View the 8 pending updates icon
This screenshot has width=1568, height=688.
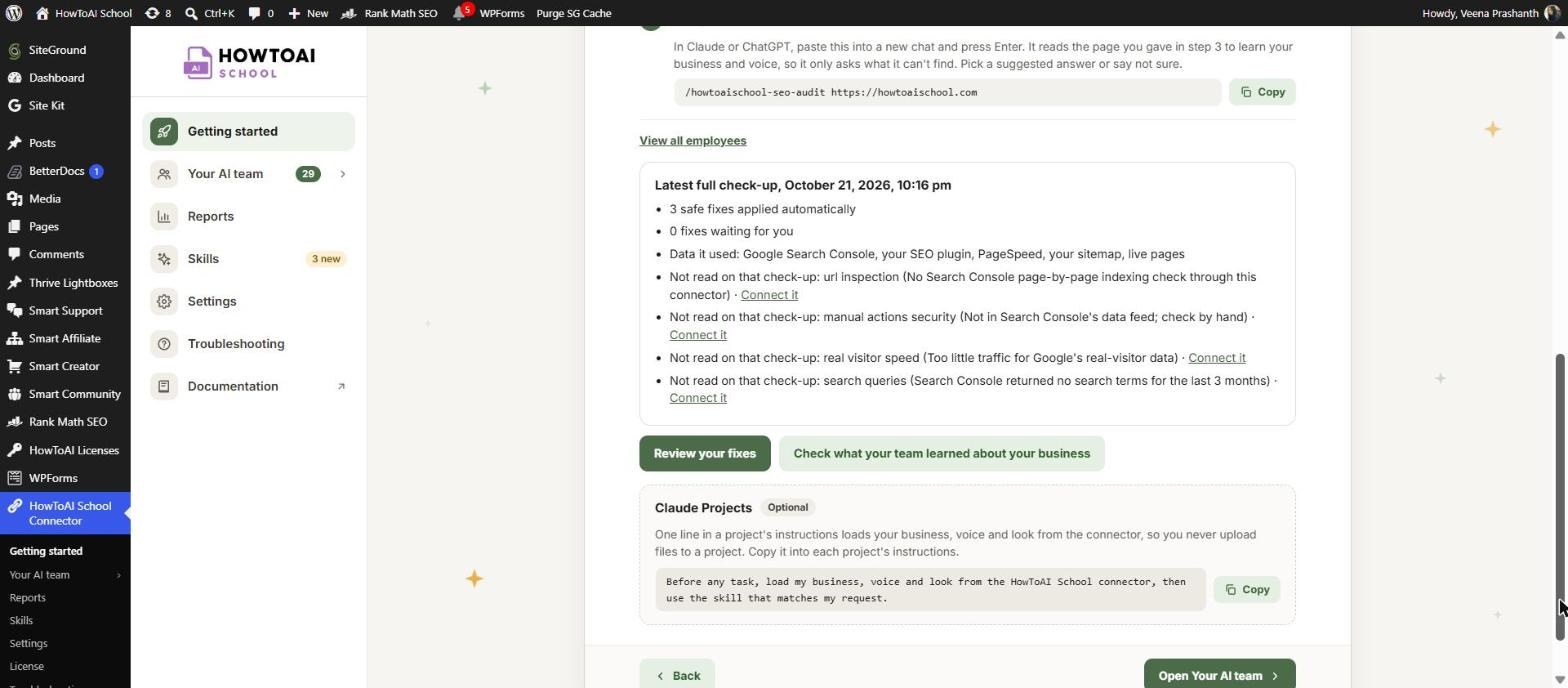coord(152,13)
